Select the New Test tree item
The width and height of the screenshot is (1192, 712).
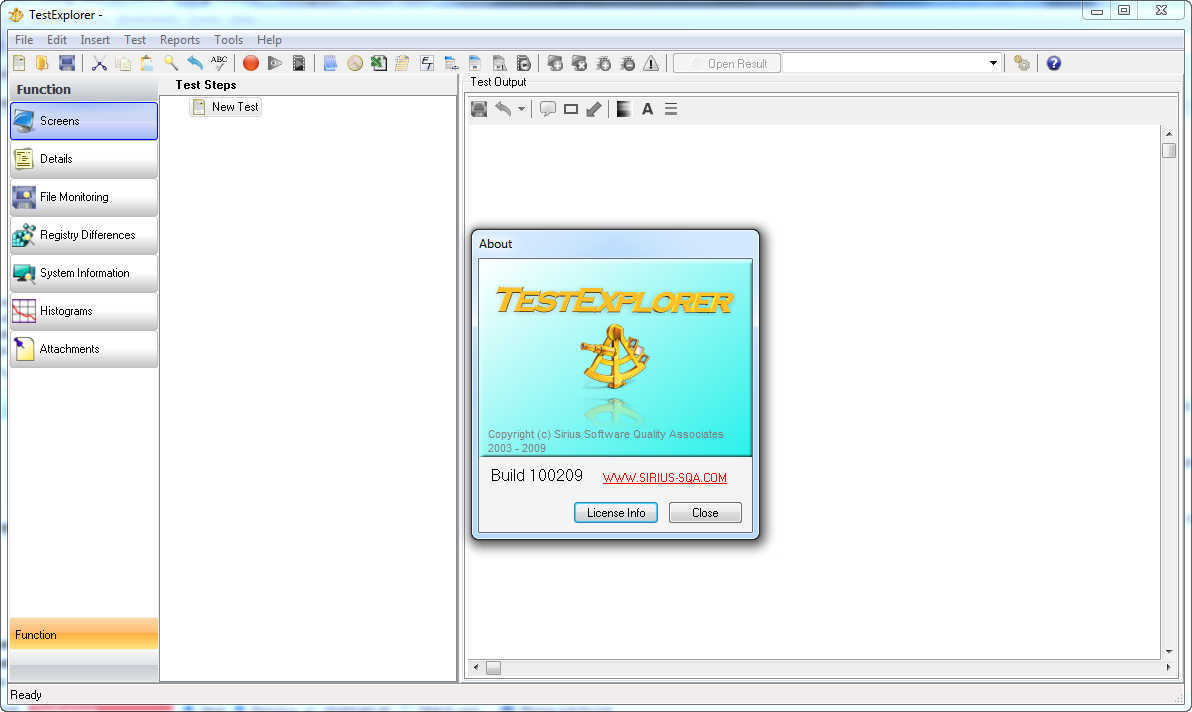tap(226, 107)
